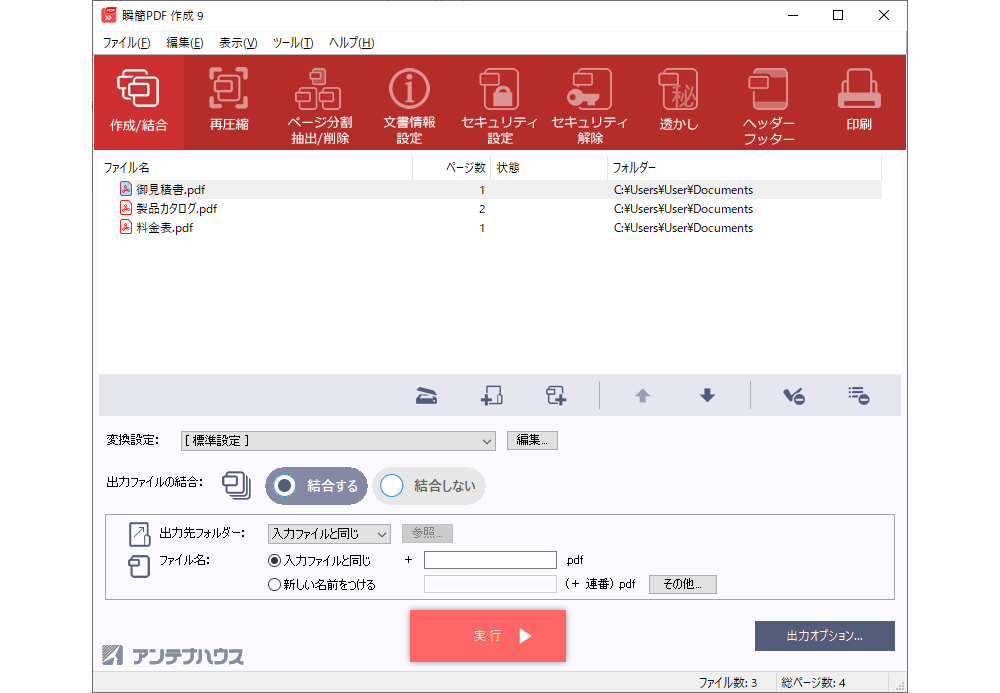This screenshot has height=693, width=1000.
Task: Sort by the フォルダー column header
Action: tap(745, 168)
